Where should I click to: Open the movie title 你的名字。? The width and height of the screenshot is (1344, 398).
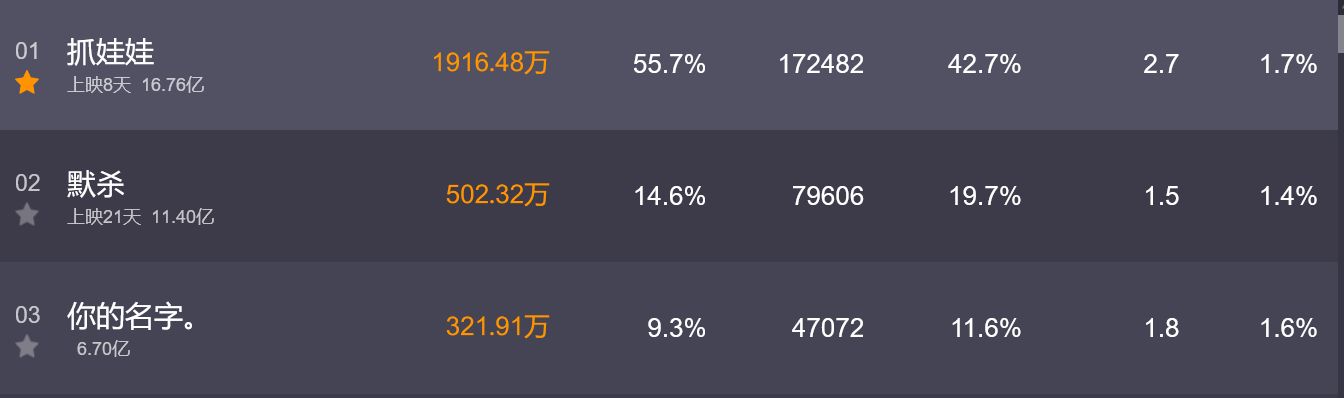pos(132,316)
